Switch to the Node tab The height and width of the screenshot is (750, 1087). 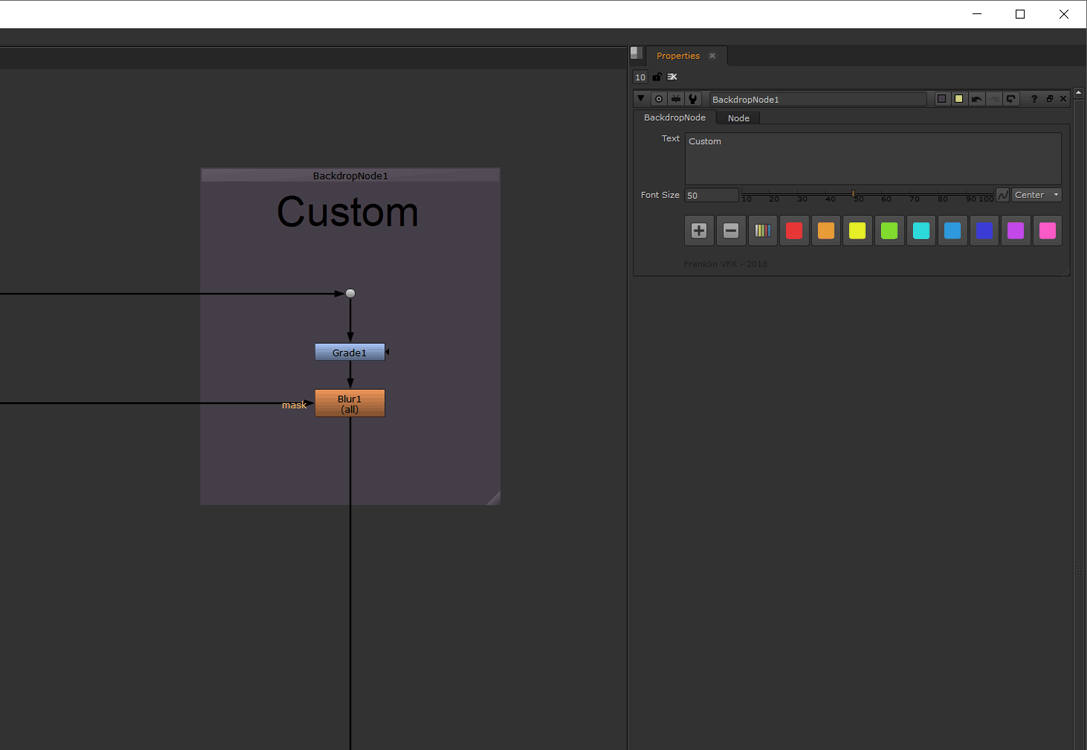(738, 118)
